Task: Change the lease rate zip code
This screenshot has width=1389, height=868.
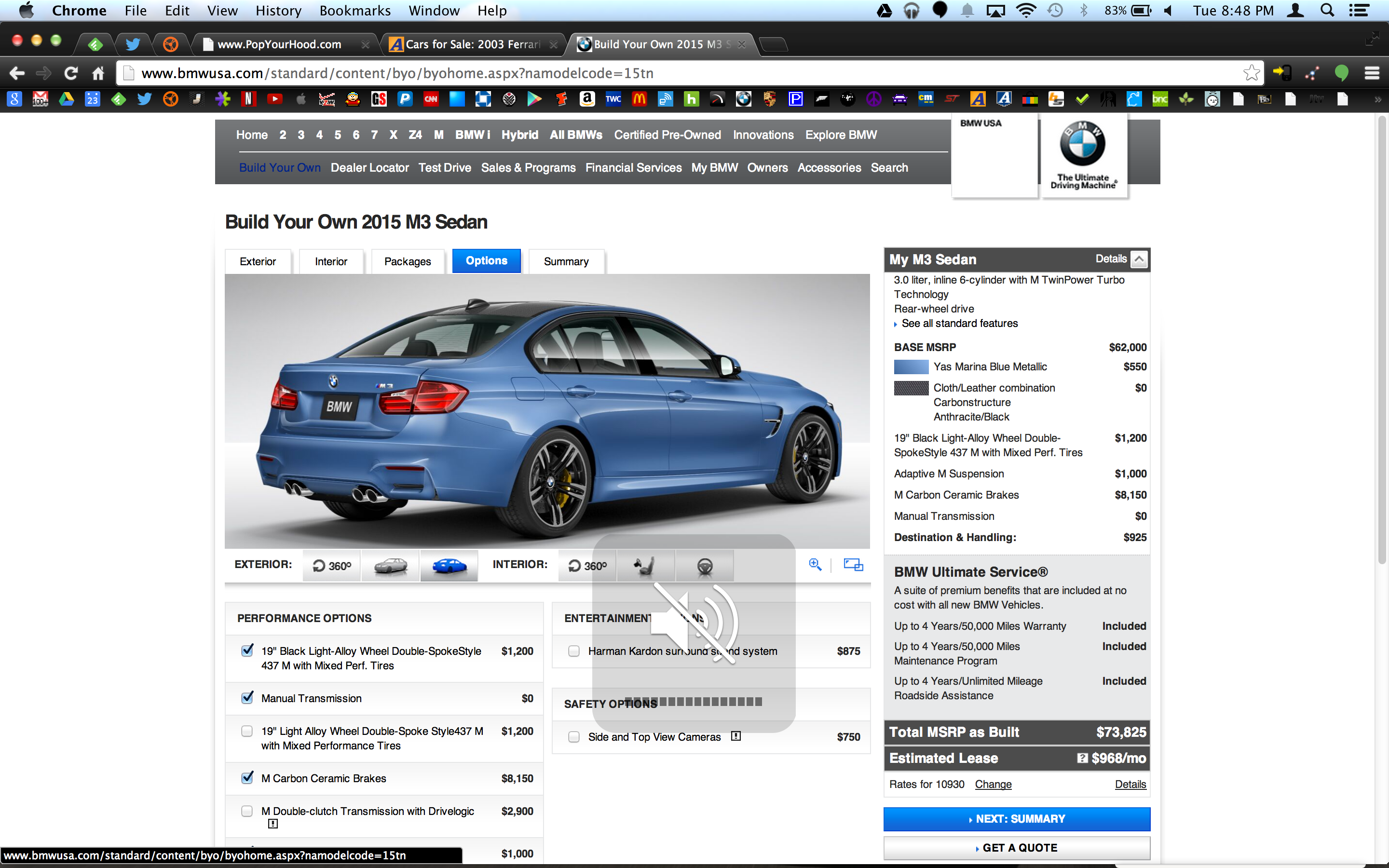Action: pos(993,784)
